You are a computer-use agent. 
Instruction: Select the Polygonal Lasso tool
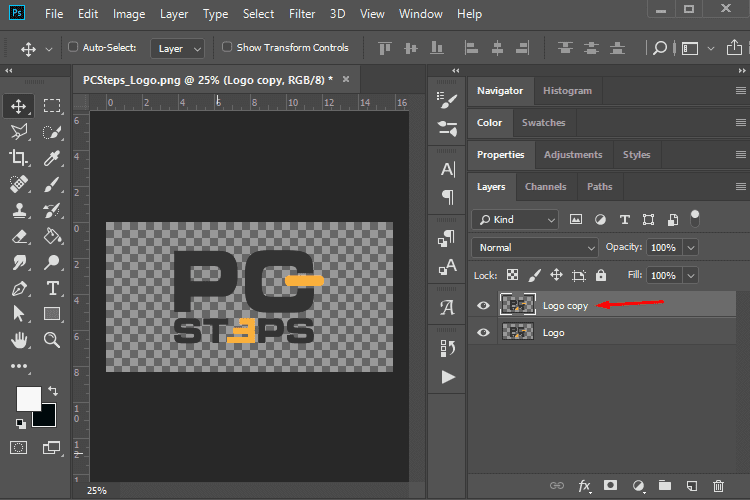click(18, 132)
